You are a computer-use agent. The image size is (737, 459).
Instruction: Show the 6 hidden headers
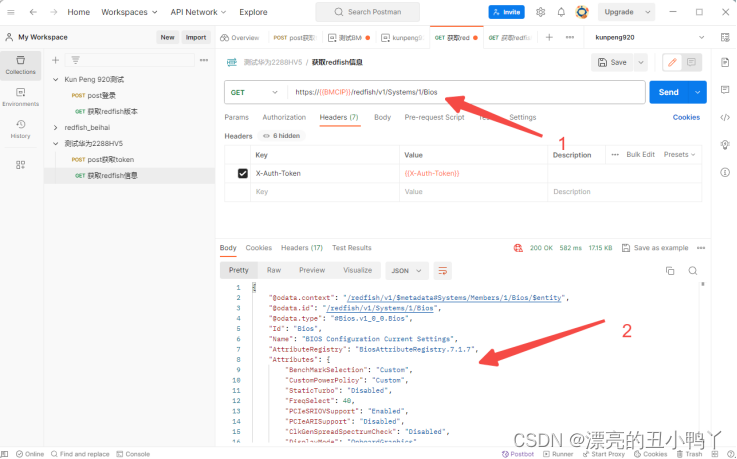280,136
